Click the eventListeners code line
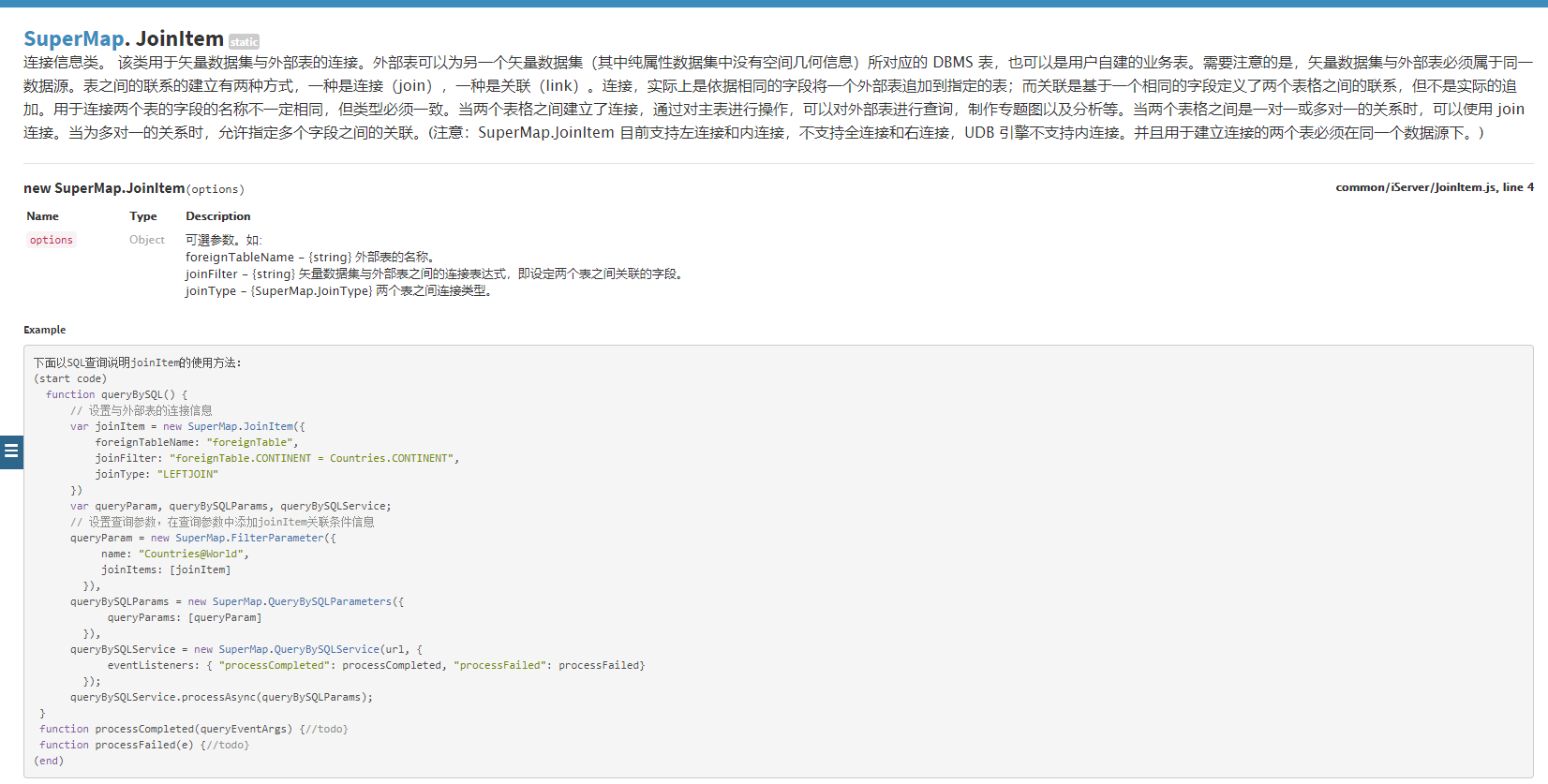The image size is (1548, 784). coord(376,665)
